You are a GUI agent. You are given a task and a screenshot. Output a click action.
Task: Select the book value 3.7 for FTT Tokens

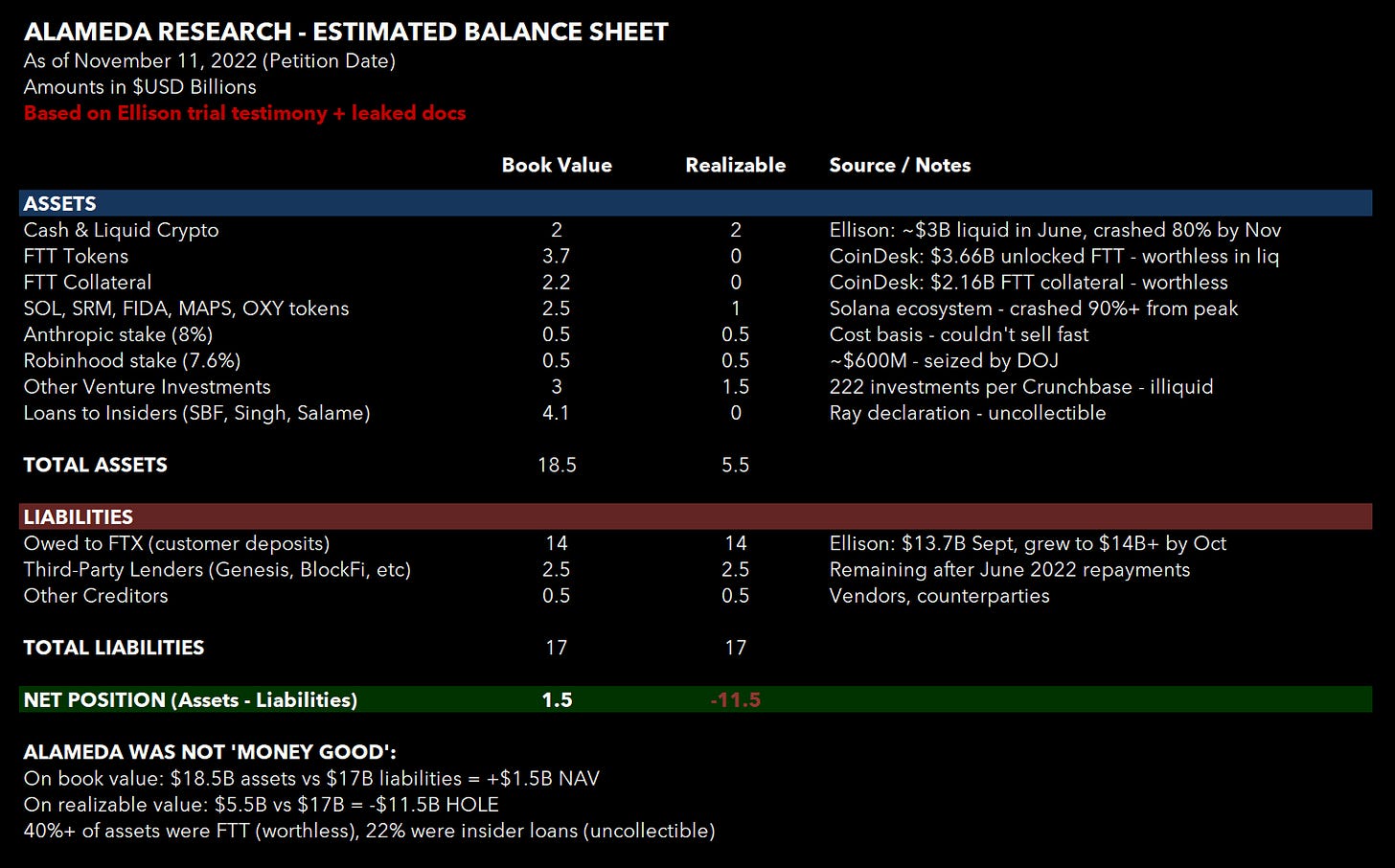557,256
